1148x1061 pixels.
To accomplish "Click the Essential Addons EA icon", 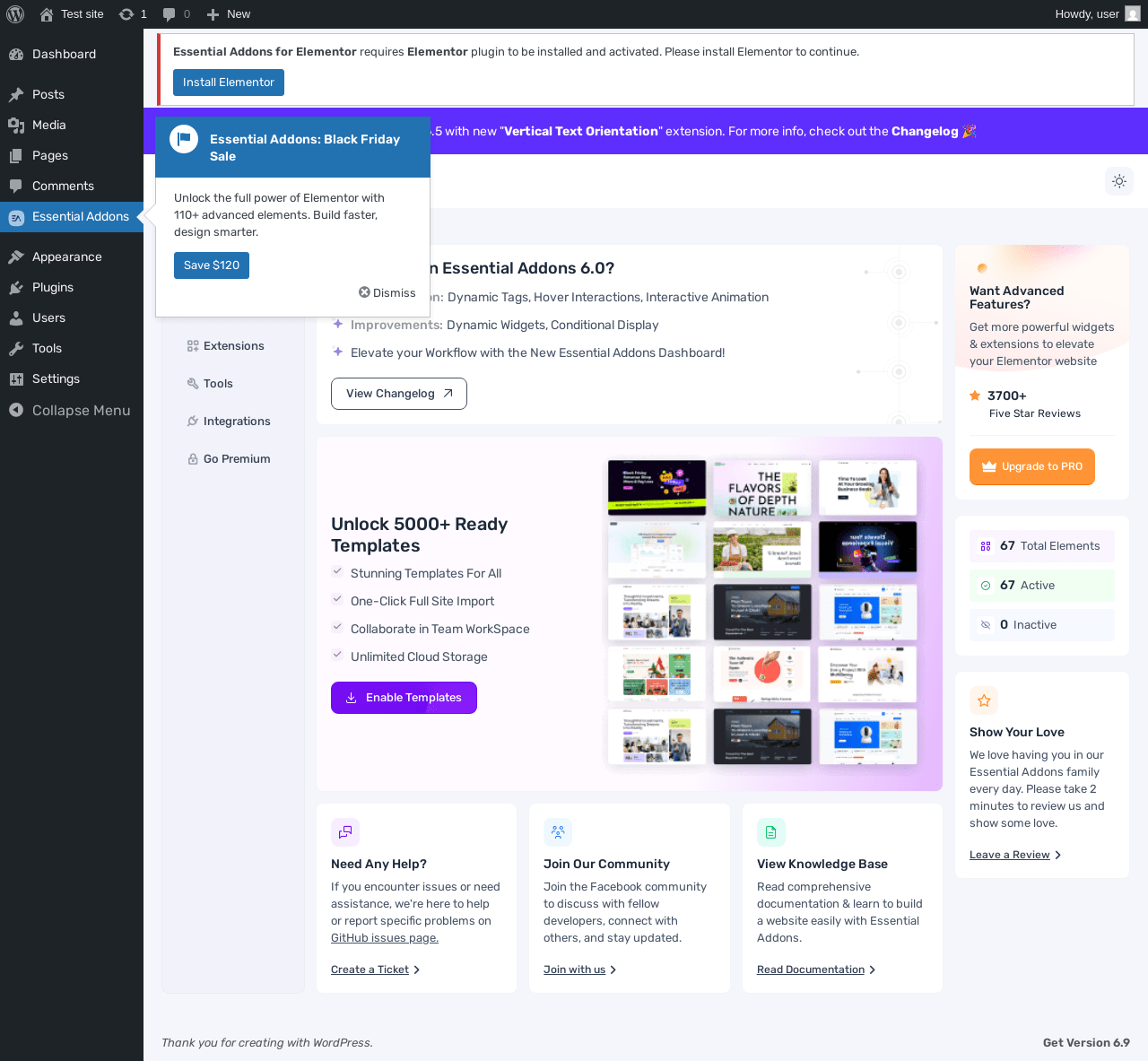I will [16, 217].
